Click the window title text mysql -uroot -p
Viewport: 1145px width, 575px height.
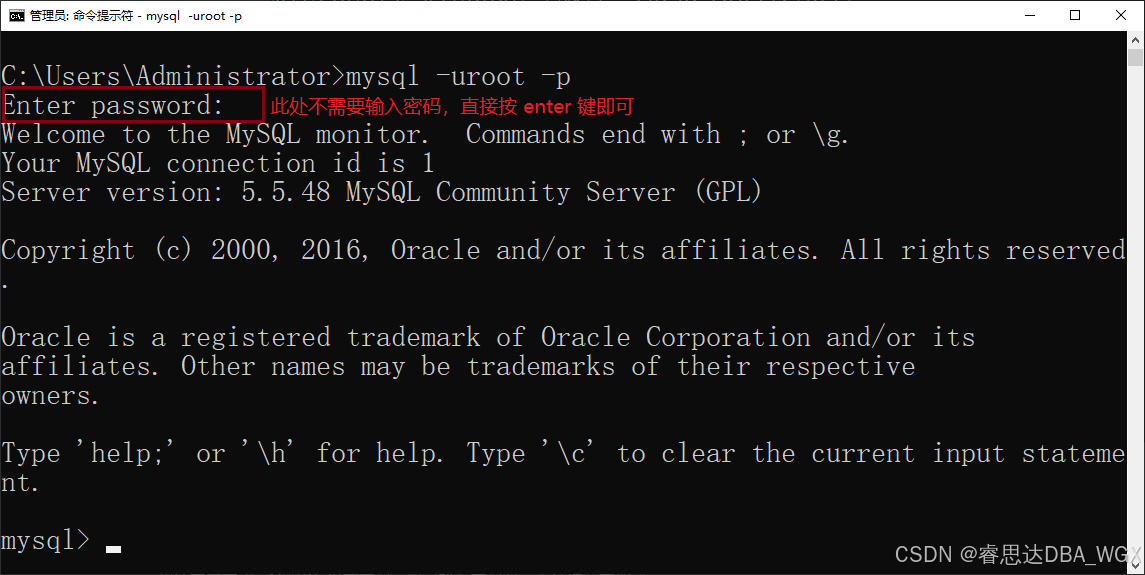point(194,15)
